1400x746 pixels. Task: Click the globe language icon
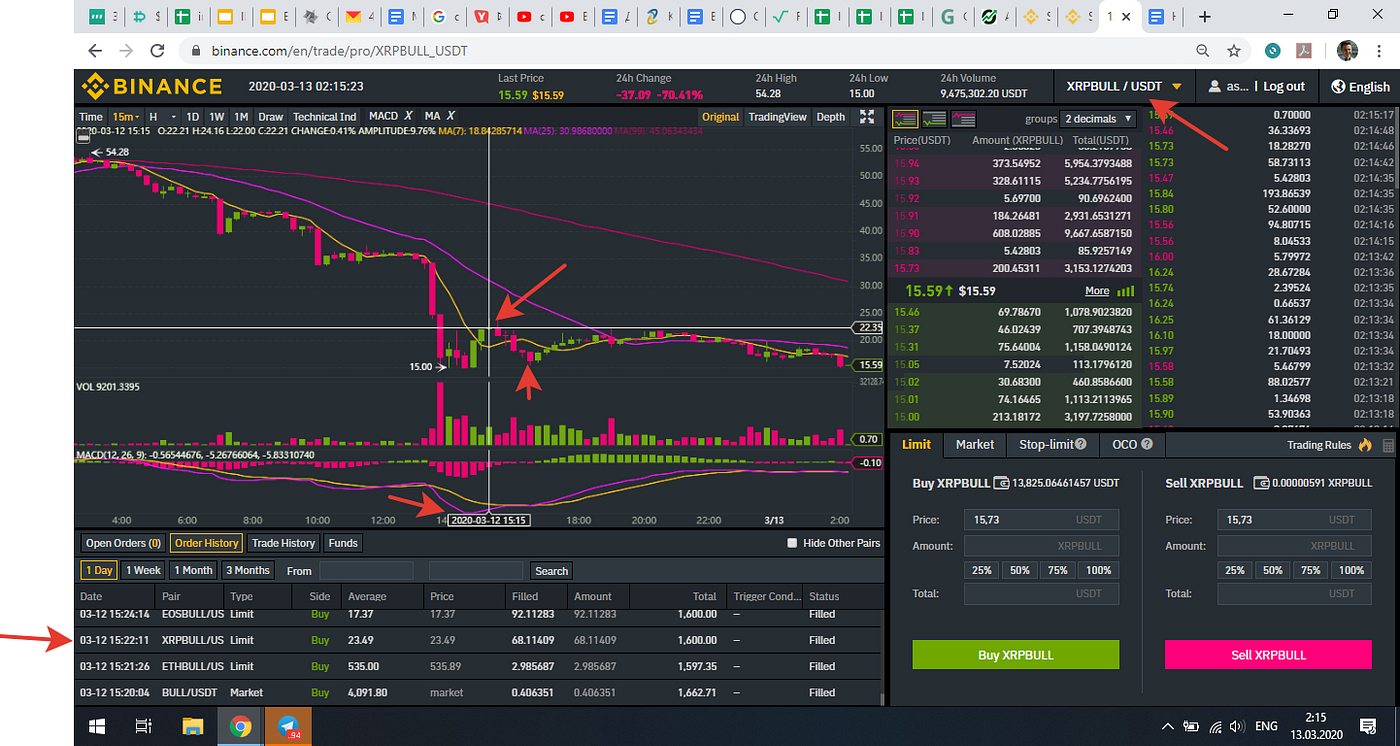click(x=1338, y=87)
